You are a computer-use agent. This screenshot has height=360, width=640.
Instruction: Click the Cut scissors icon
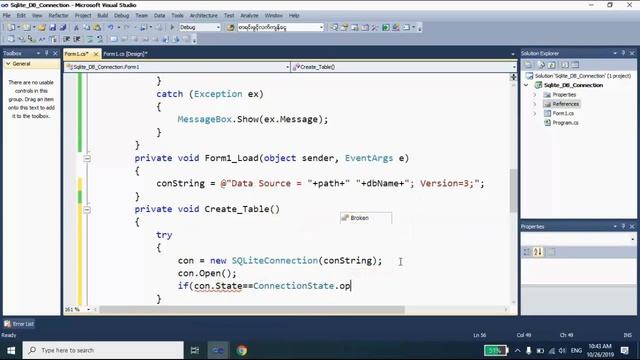(x=76, y=27)
